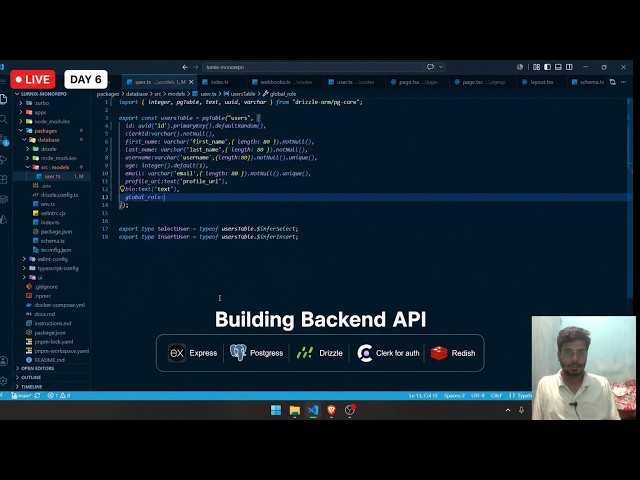Click the errors and warnings status indicator
The width and height of the screenshot is (640, 480).
pyautogui.click(x=59, y=396)
